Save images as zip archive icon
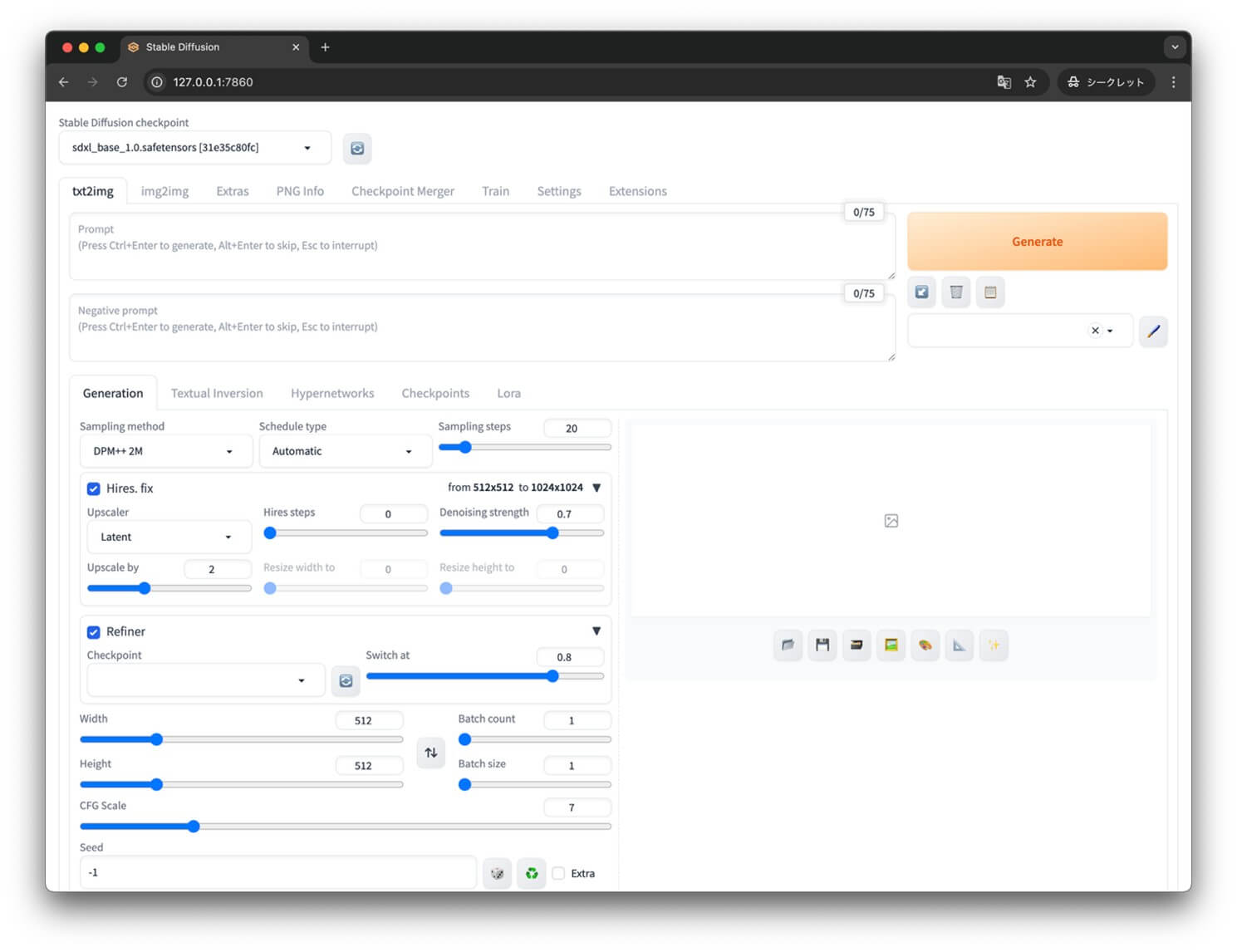The height and width of the screenshot is (952, 1237). (857, 645)
